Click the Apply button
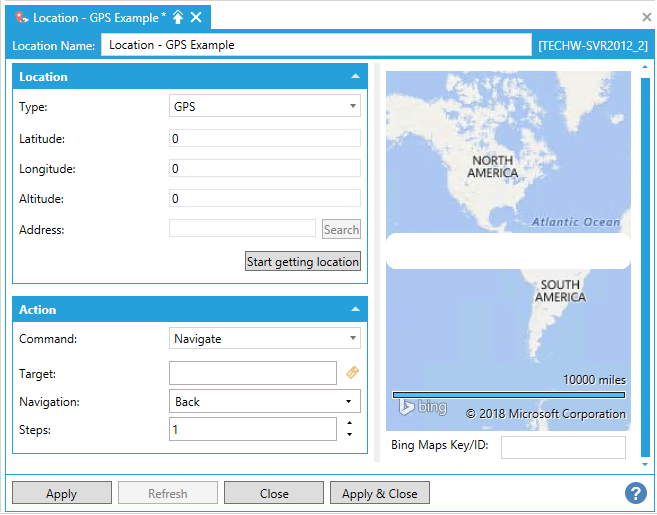657x515 pixels. (x=62, y=493)
